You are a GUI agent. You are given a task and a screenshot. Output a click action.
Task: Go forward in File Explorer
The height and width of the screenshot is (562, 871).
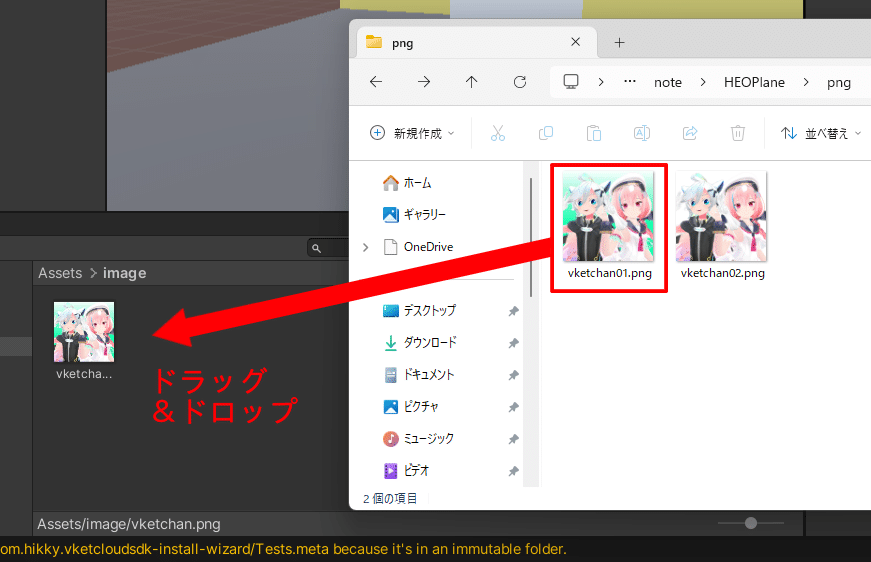click(x=424, y=82)
